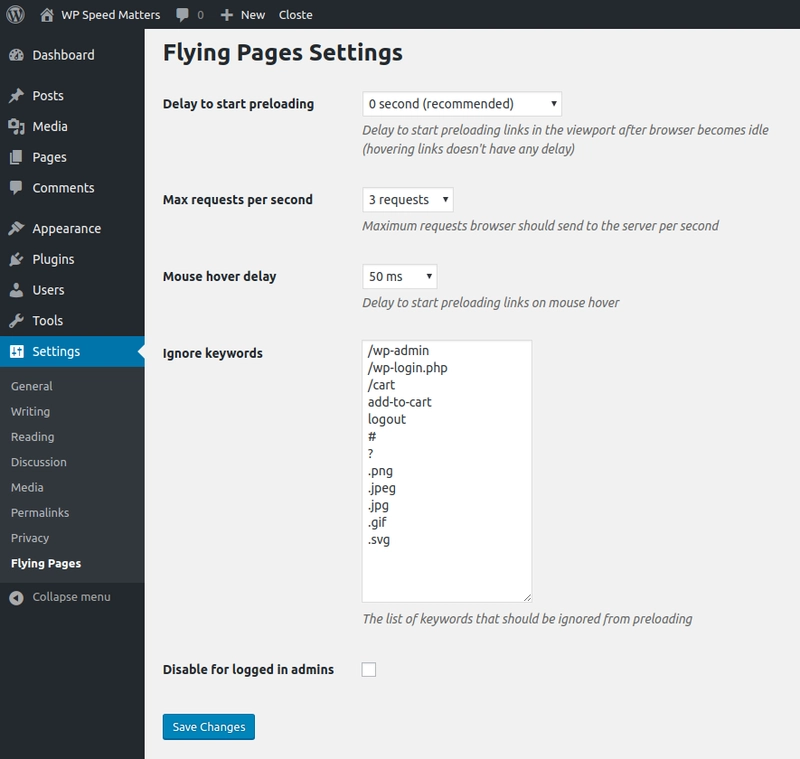Viewport: 800px width, 759px height.
Task: Click the Appearance paintbrush icon
Action: (16, 229)
